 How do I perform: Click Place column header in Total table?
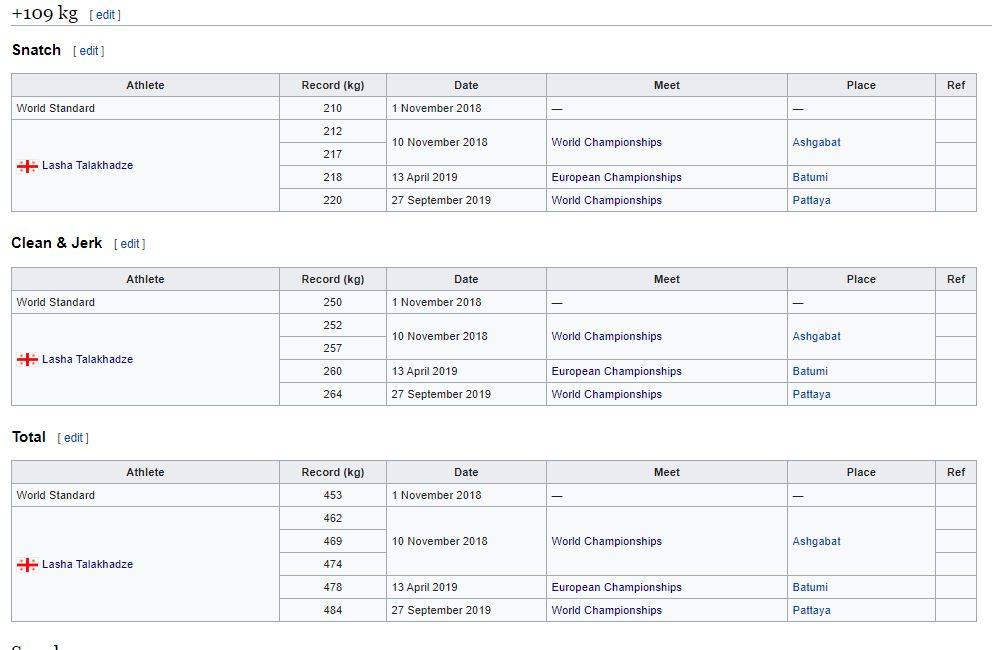(x=861, y=472)
